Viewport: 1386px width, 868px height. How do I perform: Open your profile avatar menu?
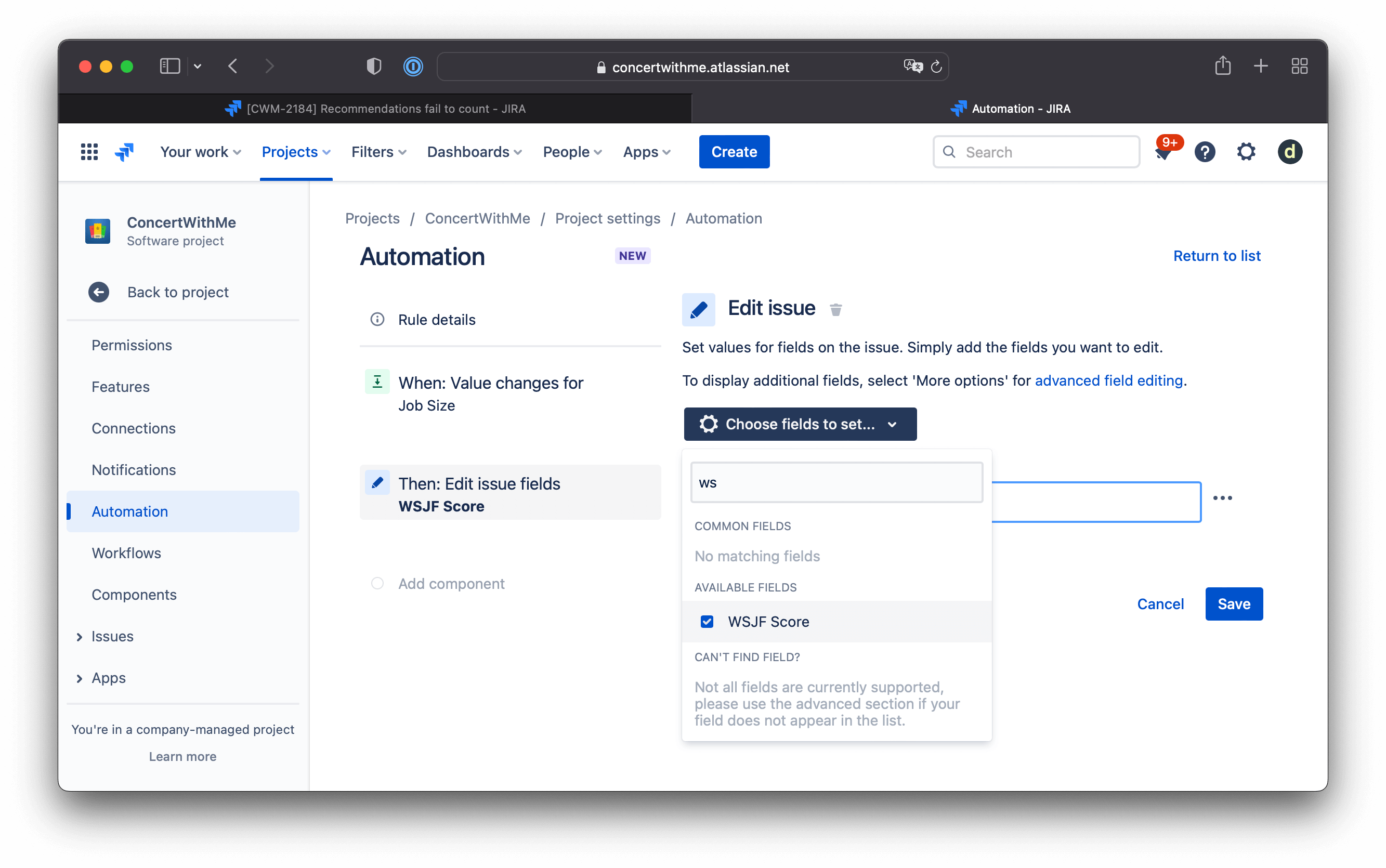pyautogui.click(x=1289, y=152)
